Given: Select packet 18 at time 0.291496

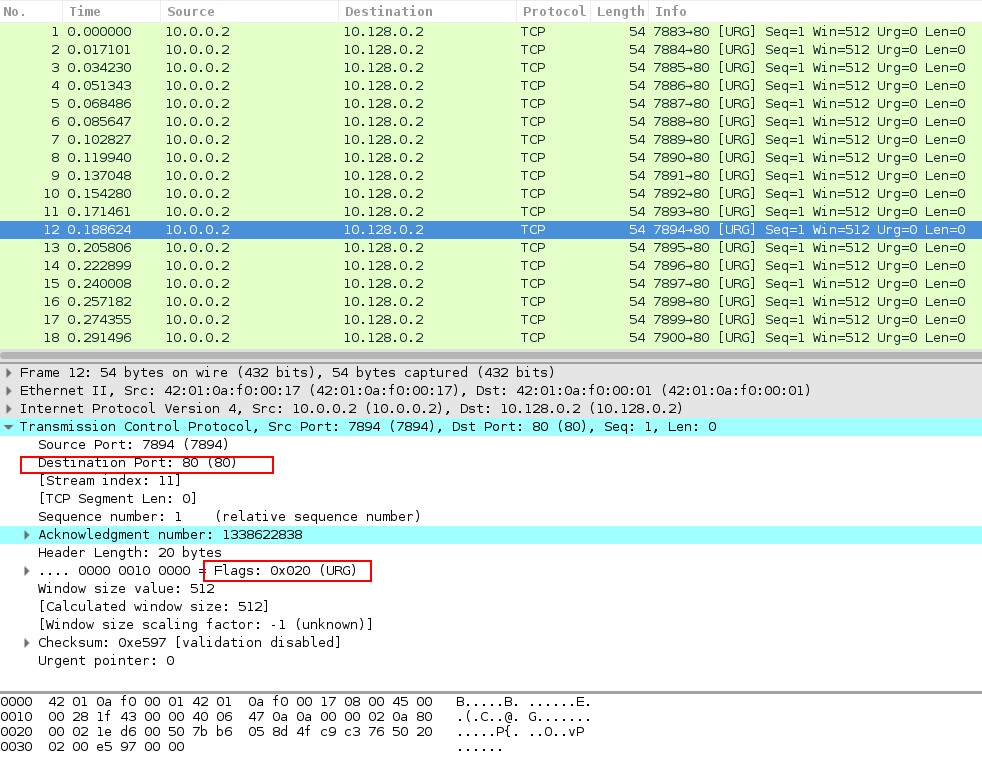Looking at the screenshot, I should pos(491,338).
